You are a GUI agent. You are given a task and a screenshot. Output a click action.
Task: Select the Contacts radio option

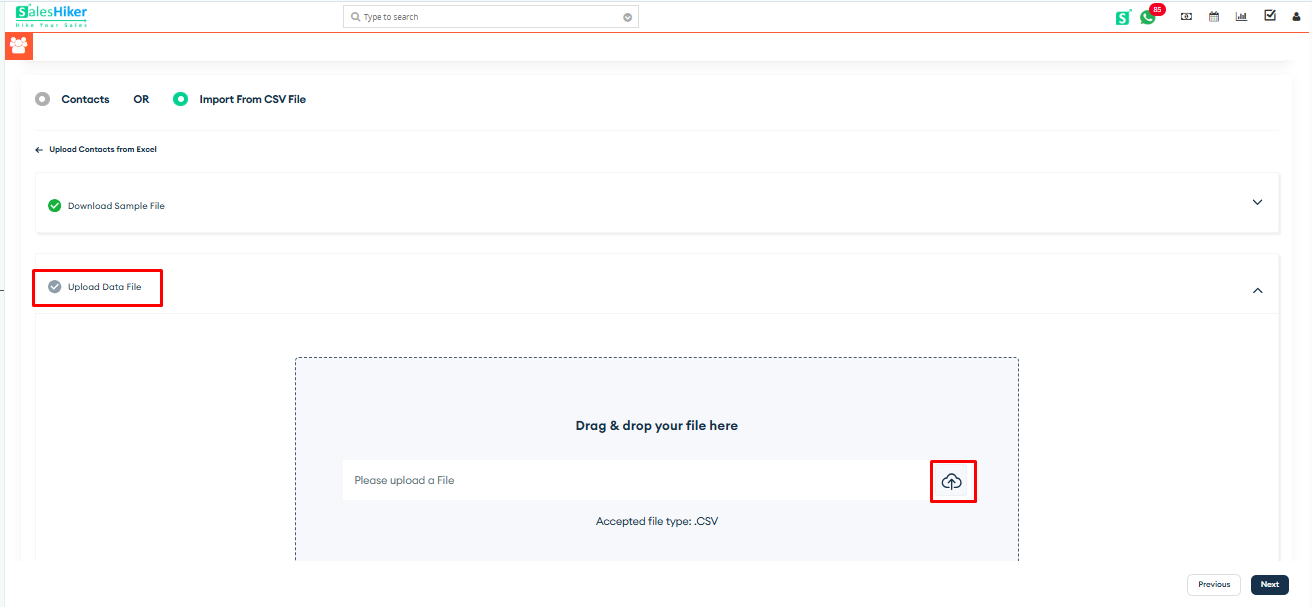(x=42, y=99)
